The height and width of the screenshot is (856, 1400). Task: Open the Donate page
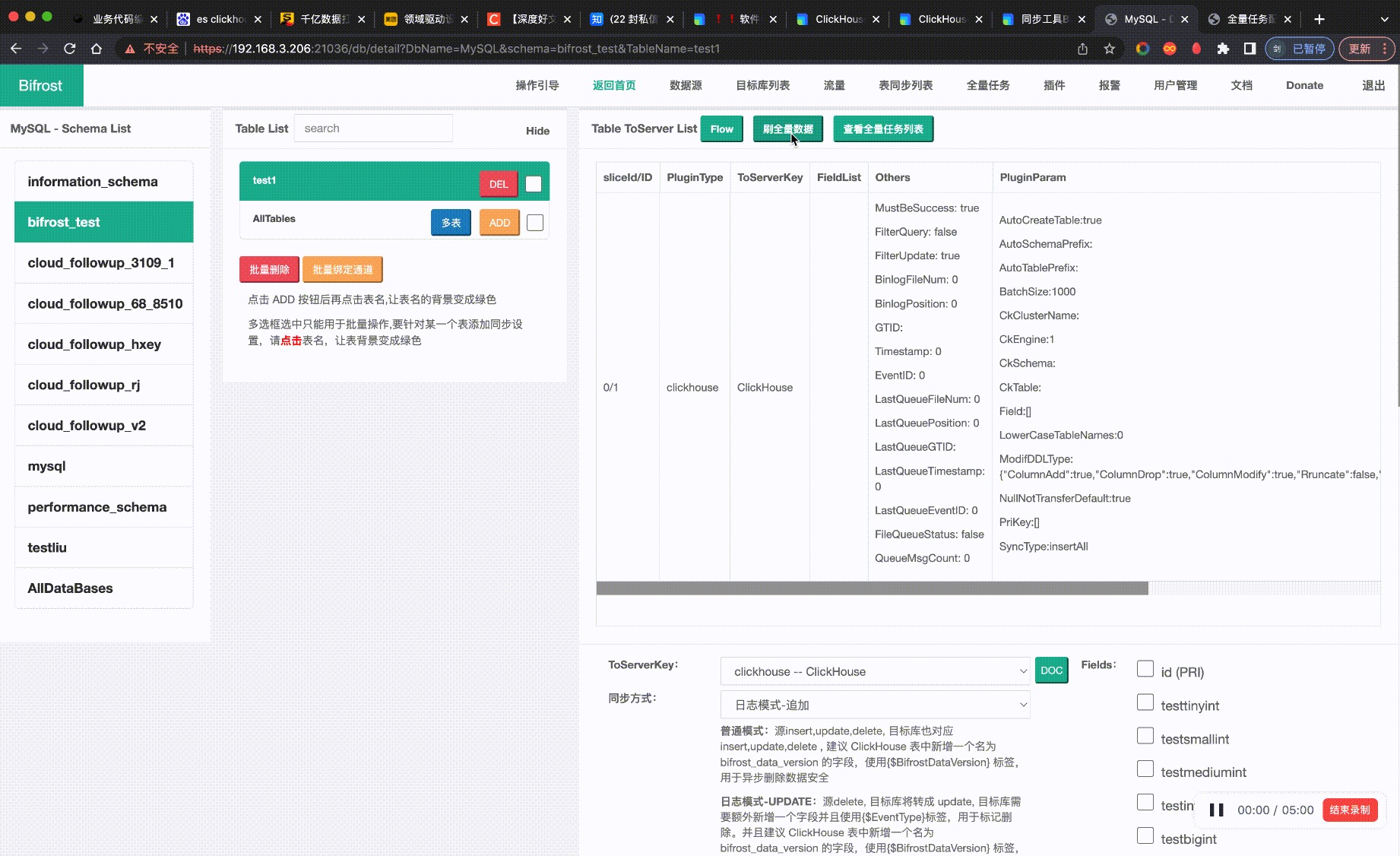click(x=1305, y=85)
